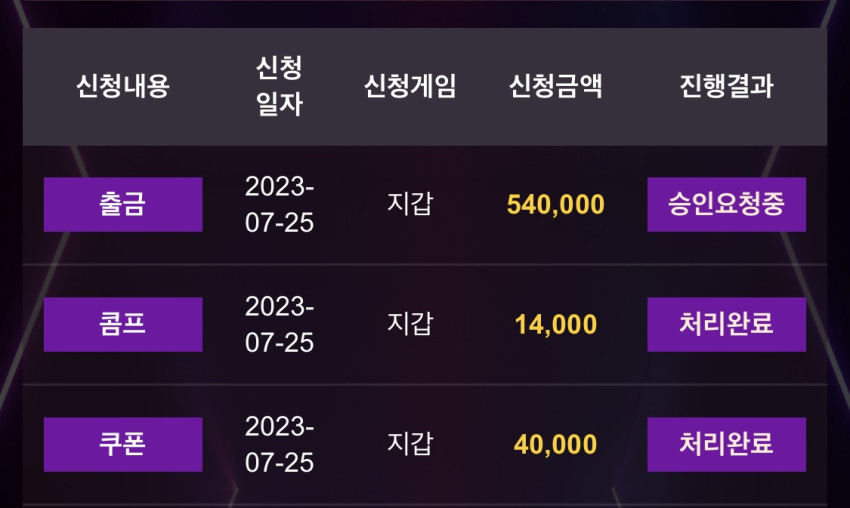
Task: Click the date in the 콤프 row
Action: coord(279,324)
